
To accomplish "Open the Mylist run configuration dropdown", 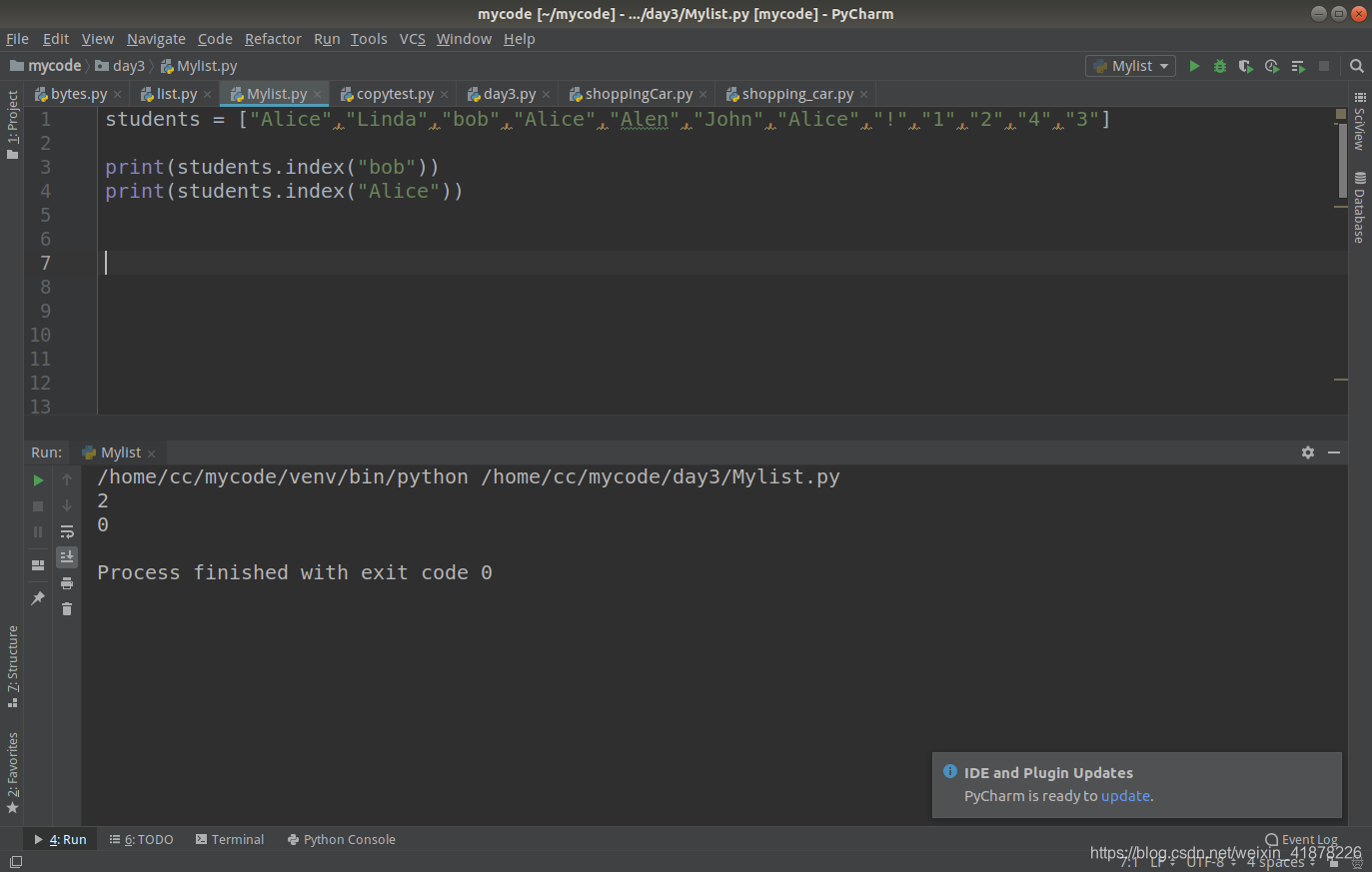I will (1130, 66).
